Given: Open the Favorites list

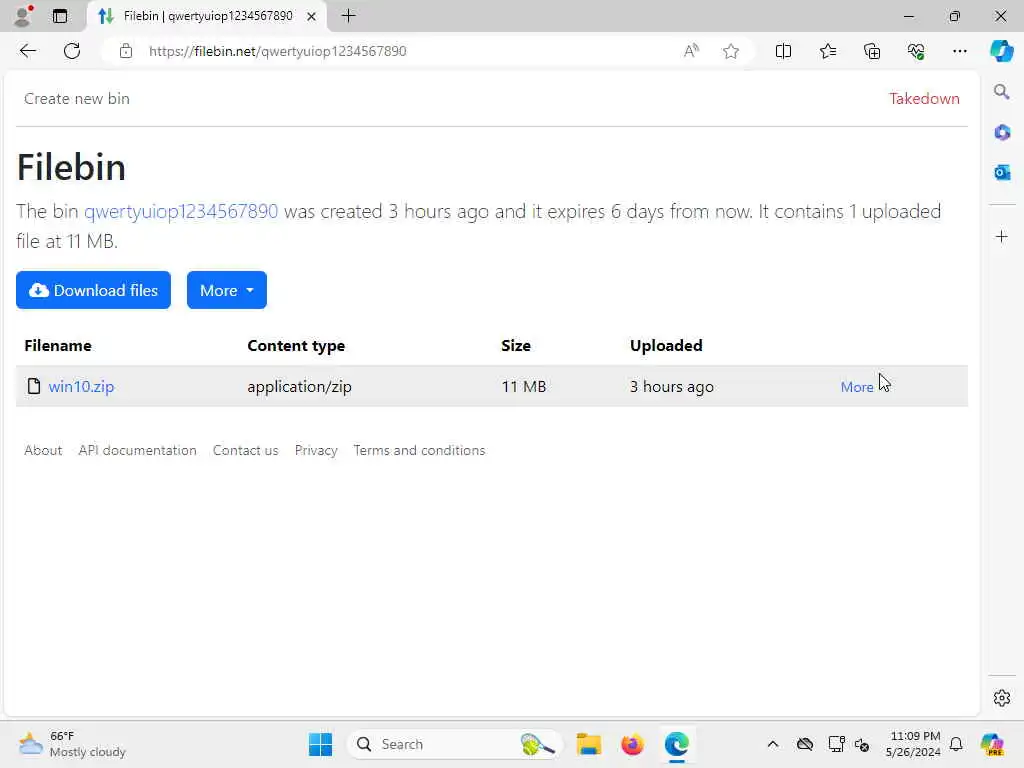Looking at the screenshot, I should click(827, 51).
